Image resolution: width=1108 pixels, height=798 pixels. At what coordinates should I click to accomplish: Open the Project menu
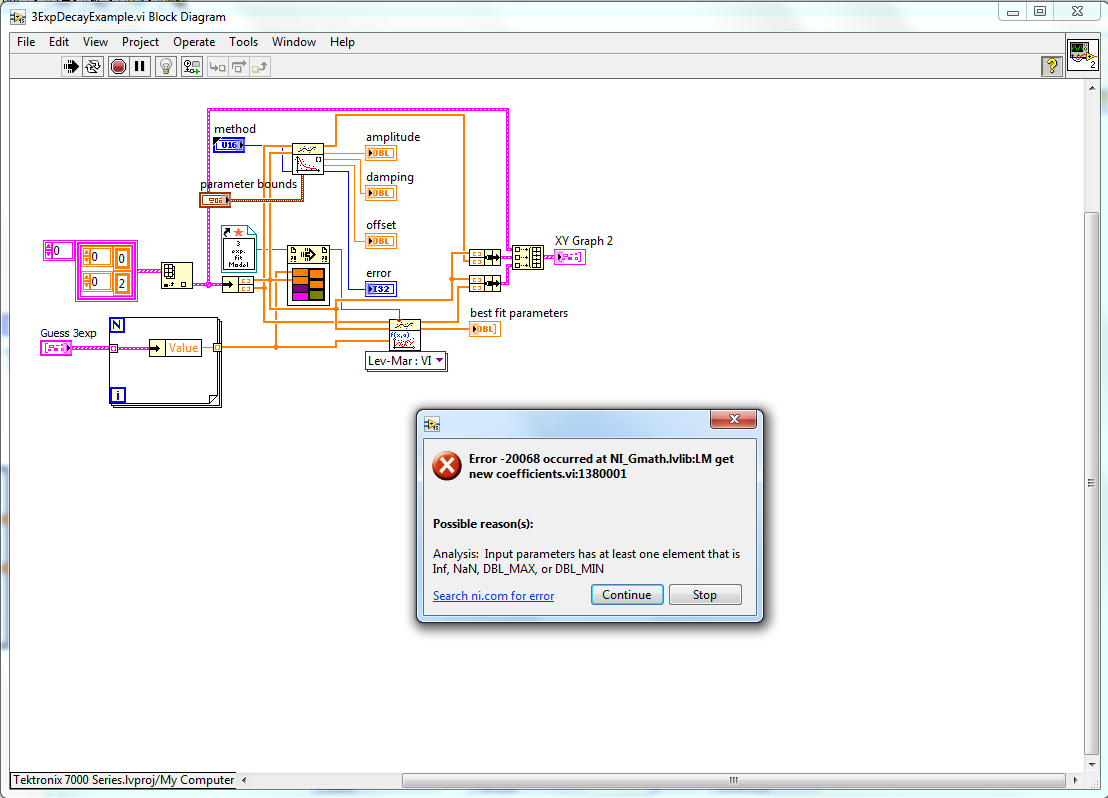(x=140, y=42)
